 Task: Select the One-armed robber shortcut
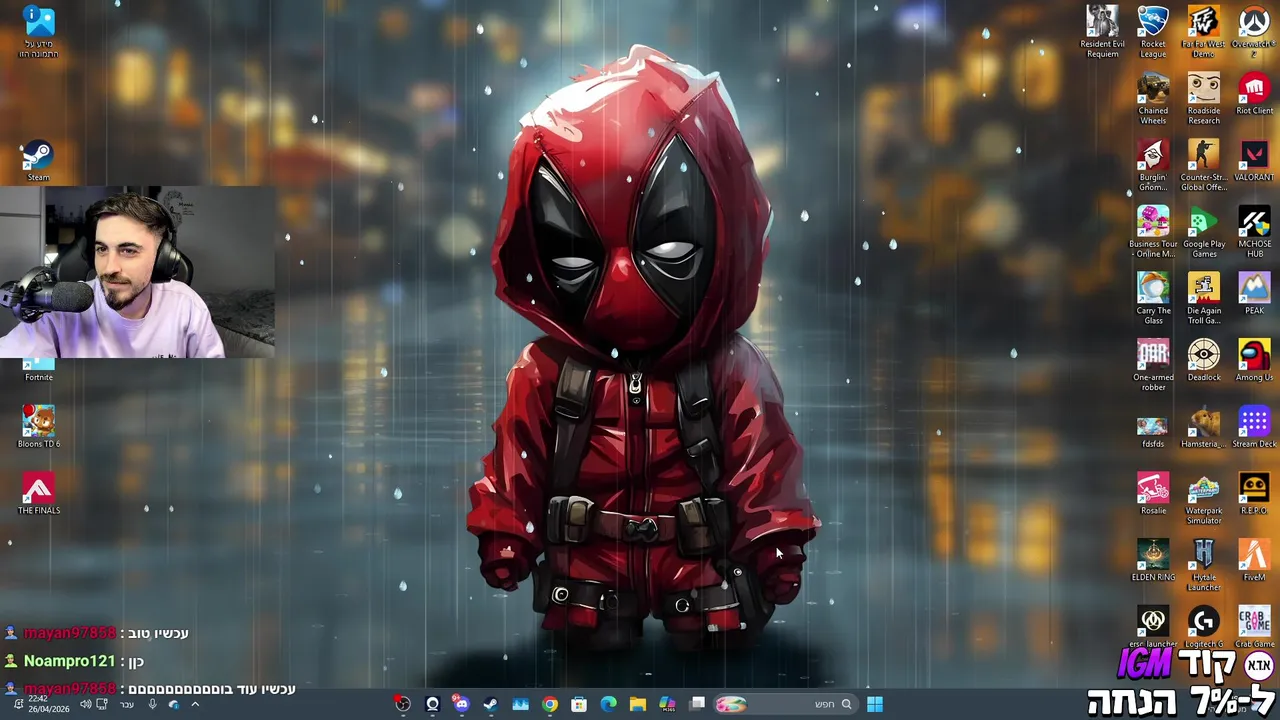click(1153, 366)
